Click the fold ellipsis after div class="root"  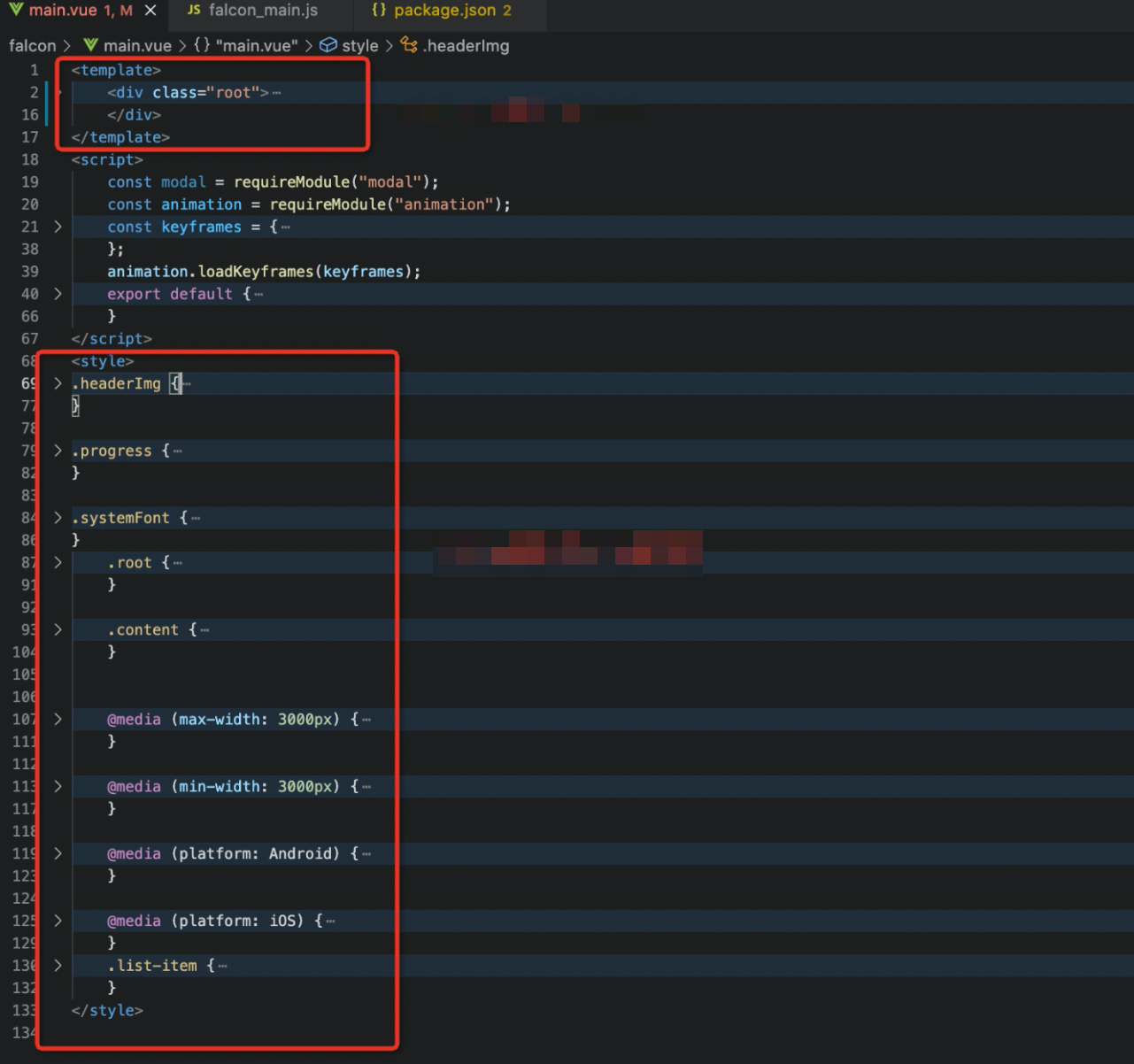(x=277, y=93)
